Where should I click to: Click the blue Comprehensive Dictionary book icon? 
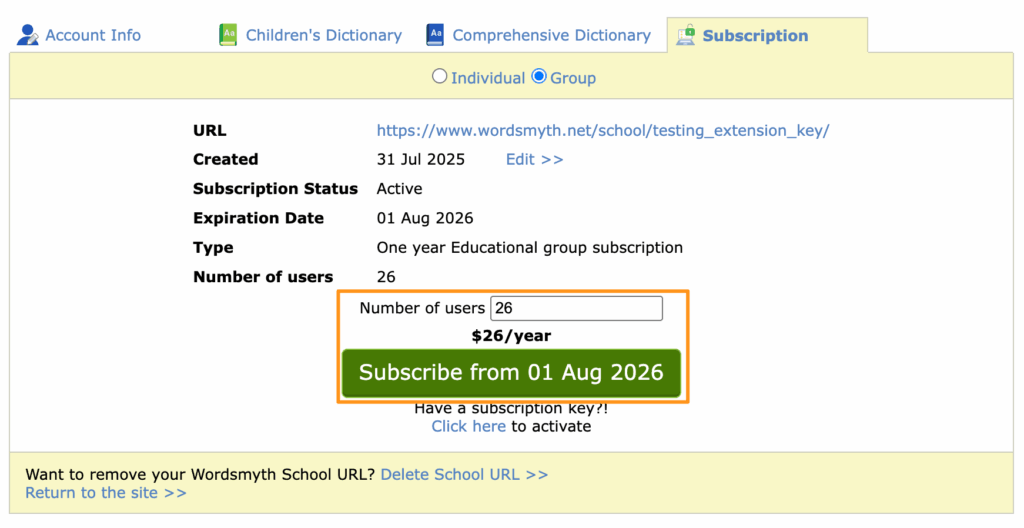[x=435, y=35]
